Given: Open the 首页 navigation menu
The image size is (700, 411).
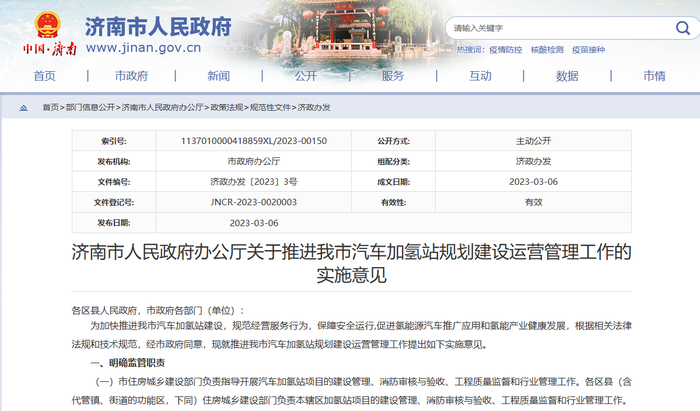Looking at the screenshot, I should pyautogui.click(x=45, y=76).
